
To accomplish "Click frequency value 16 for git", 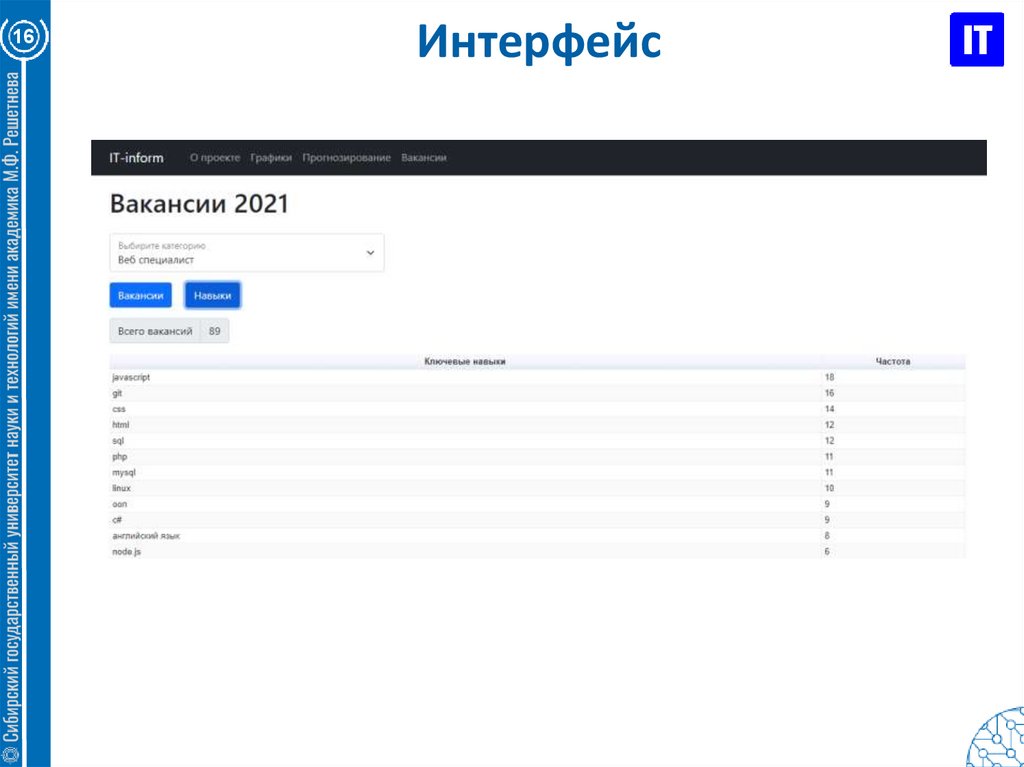I will [829, 393].
